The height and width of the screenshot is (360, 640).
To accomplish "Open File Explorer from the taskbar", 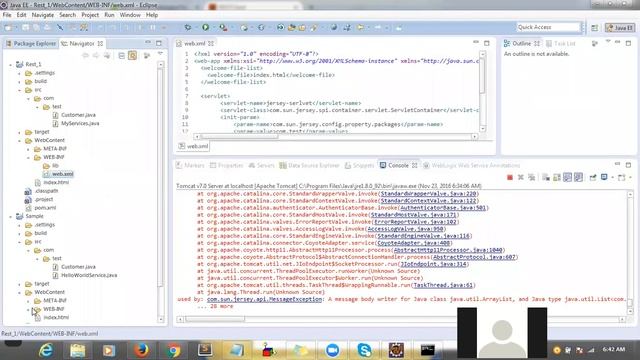I will point(78,350).
